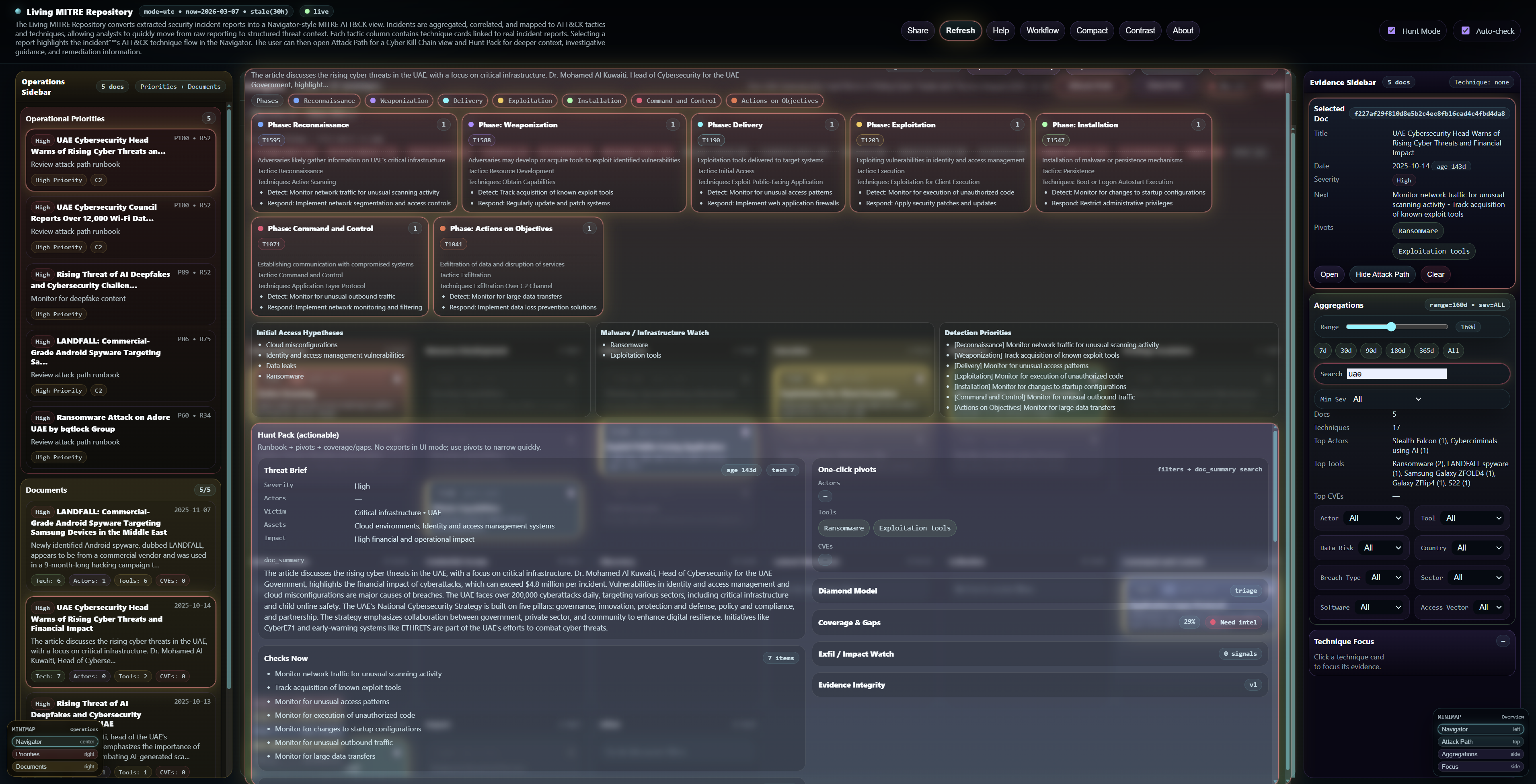1536x784 pixels.
Task: Click the T1595 technique badge
Action: (x=271, y=140)
